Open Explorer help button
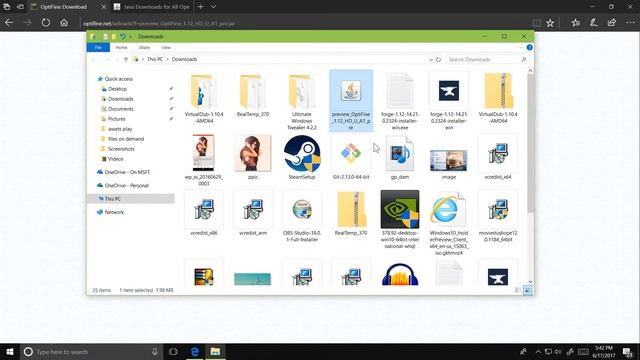Viewport: 640px width, 360px height. click(x=529, y=47)
